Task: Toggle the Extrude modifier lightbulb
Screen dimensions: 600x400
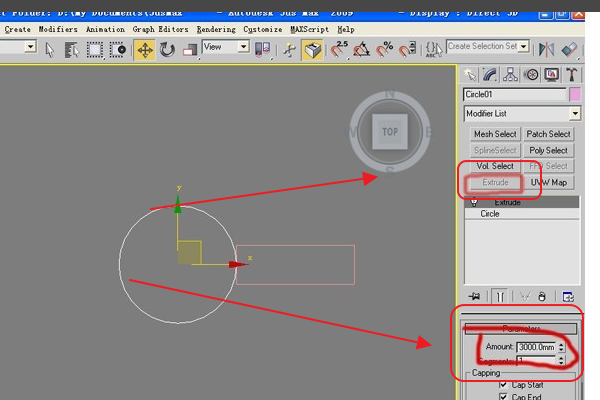Action: (x=474, y=202)
